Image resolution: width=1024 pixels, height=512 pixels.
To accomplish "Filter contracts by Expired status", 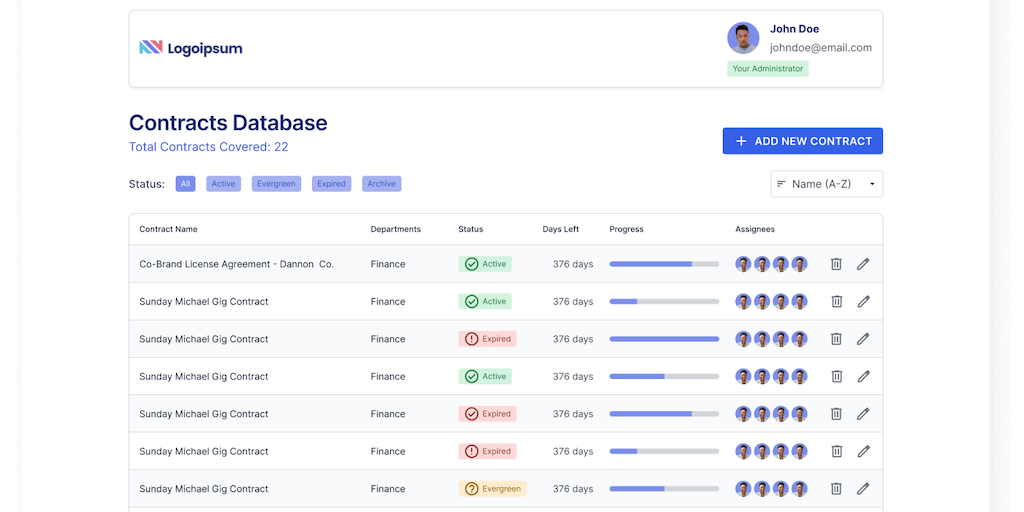I will coord(331,184).
